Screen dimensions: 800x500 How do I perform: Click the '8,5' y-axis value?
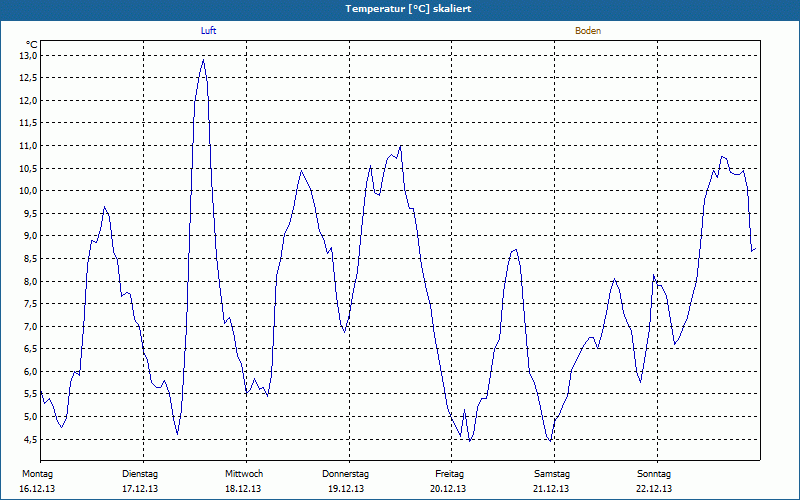click(31, 259)
